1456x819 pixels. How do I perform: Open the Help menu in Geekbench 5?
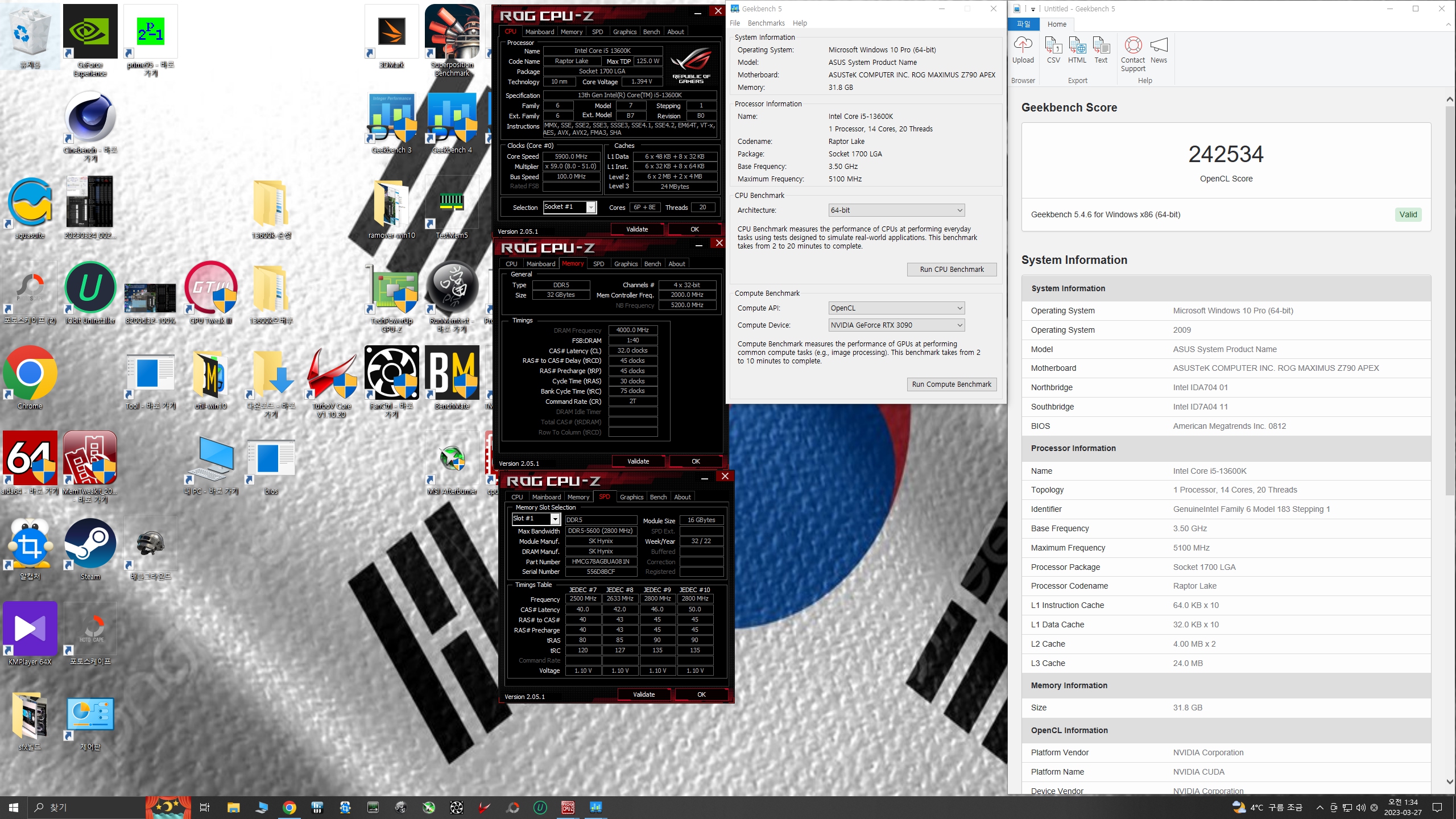pyautogui.click(x=800, y=23)
